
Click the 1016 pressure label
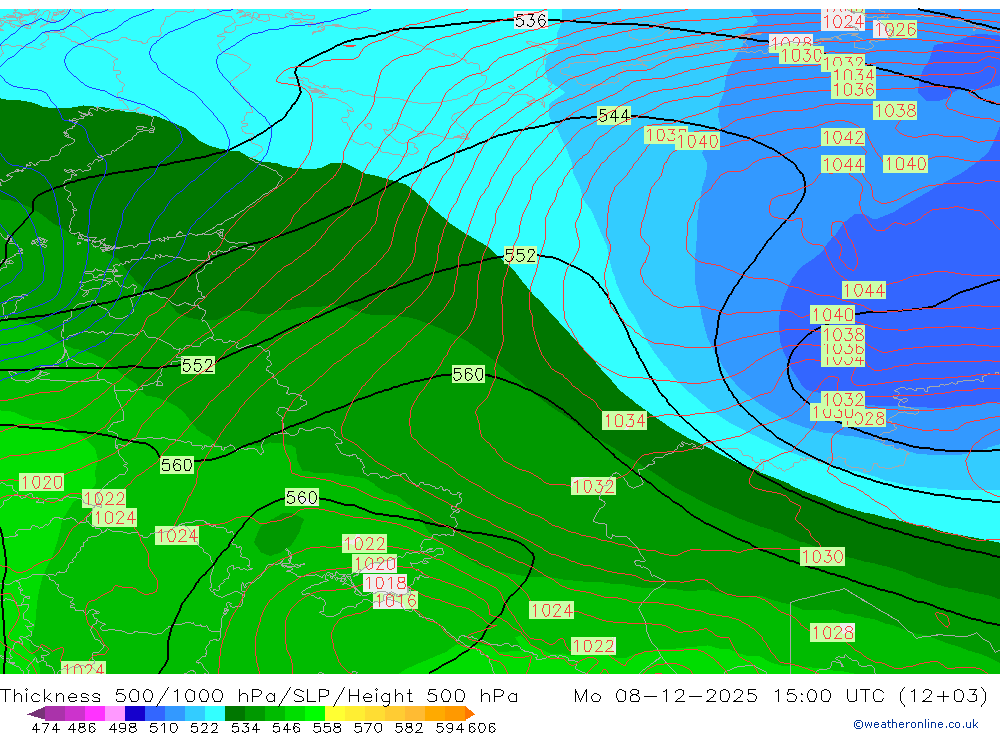coord(395,600)
